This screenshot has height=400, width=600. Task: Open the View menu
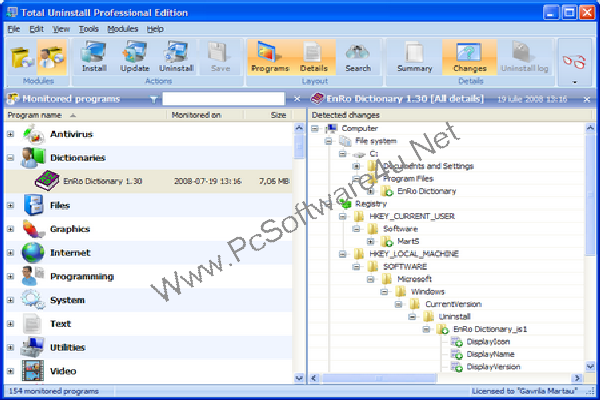click(61, 29)
